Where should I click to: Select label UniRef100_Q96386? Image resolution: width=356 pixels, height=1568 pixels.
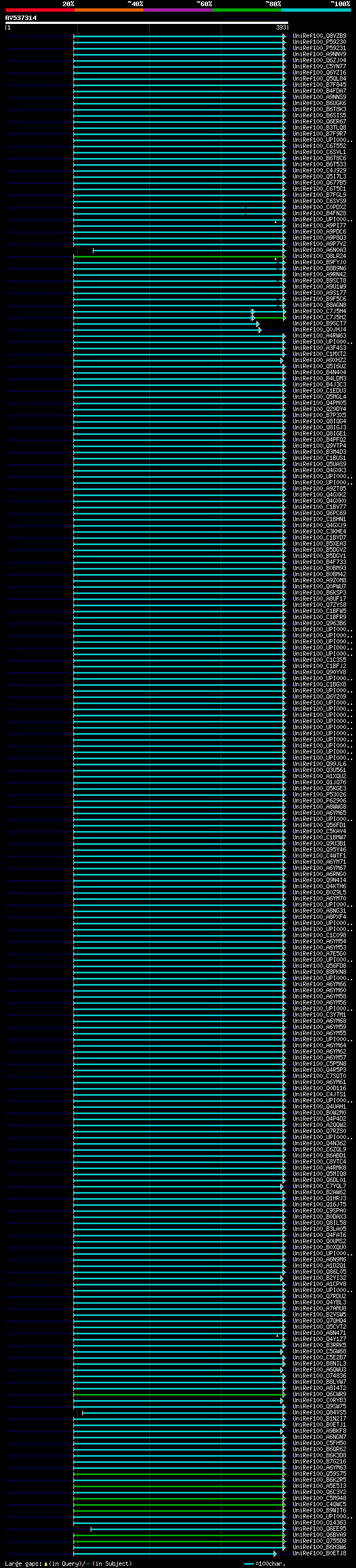[x=319, y=623]
